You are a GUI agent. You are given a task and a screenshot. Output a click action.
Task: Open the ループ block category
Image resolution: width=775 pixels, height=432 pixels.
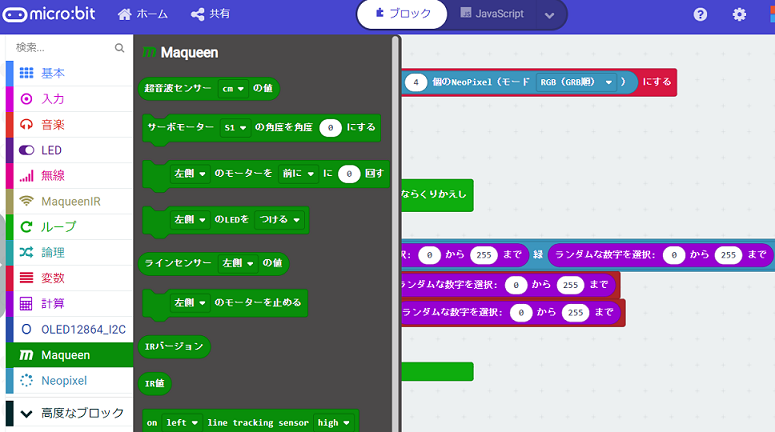pos(69,227)
